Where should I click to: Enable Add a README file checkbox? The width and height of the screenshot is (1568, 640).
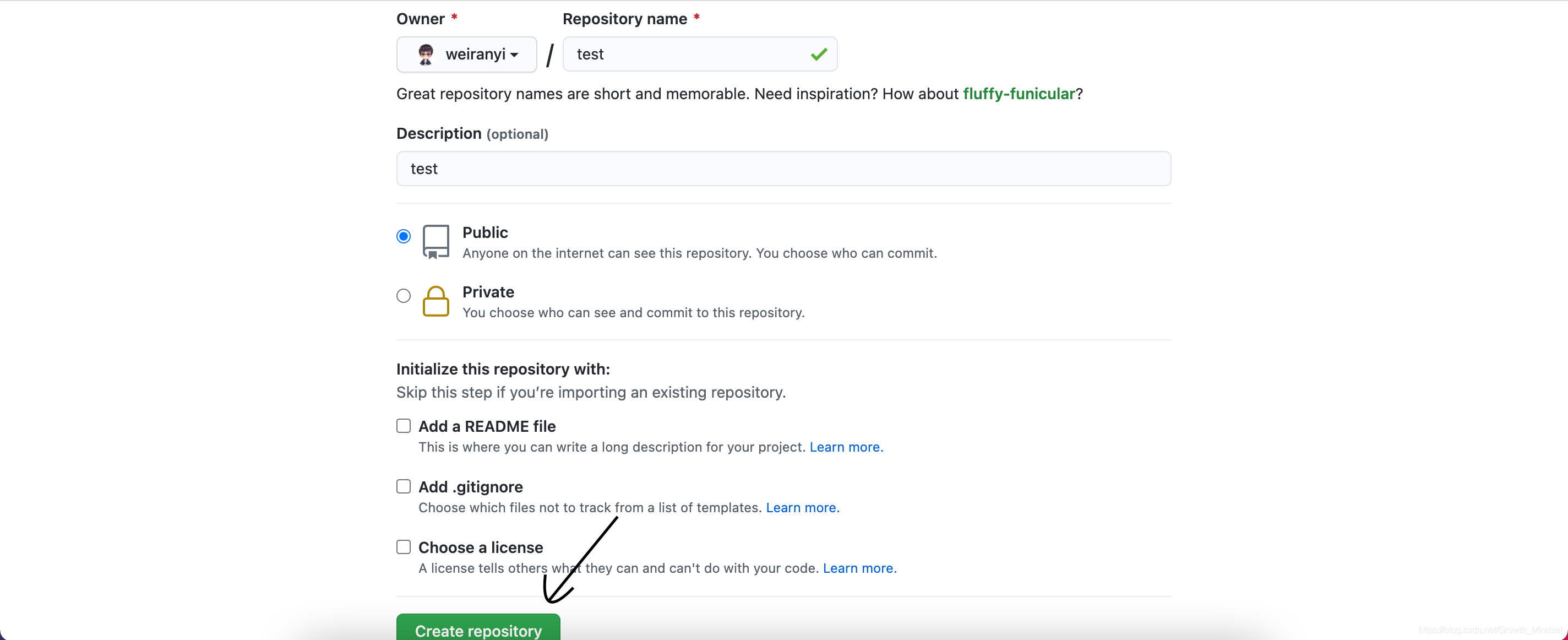[404, 426]
